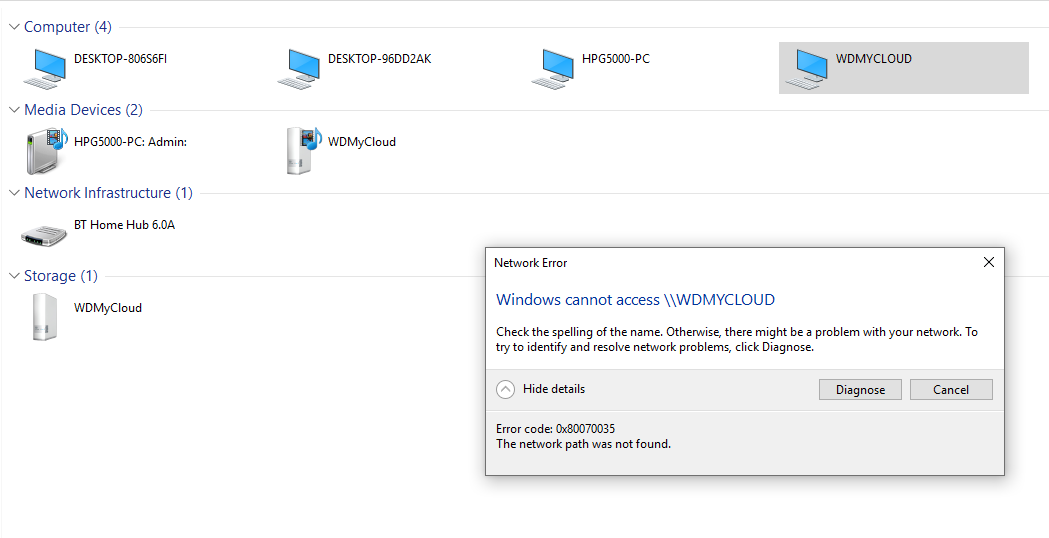
Task: Click 'Windows cannot access \\WDMYCLOUD' heading
Action: click(x=636, y=300)
